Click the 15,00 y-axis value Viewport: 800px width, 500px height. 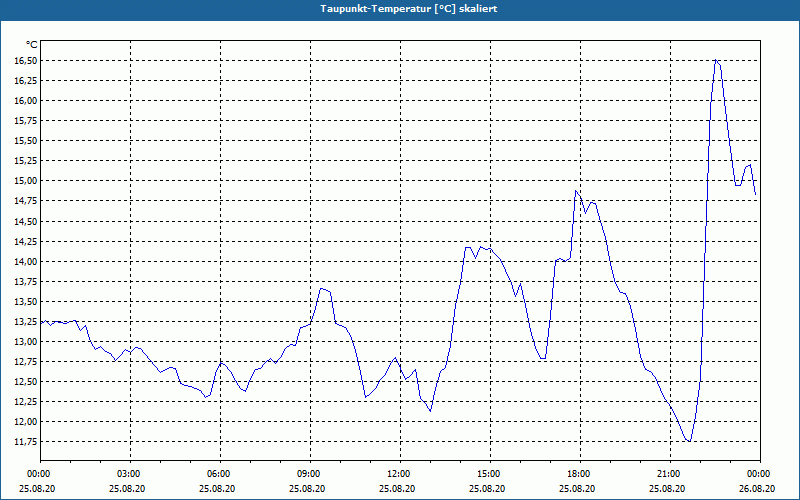(25, 181)
